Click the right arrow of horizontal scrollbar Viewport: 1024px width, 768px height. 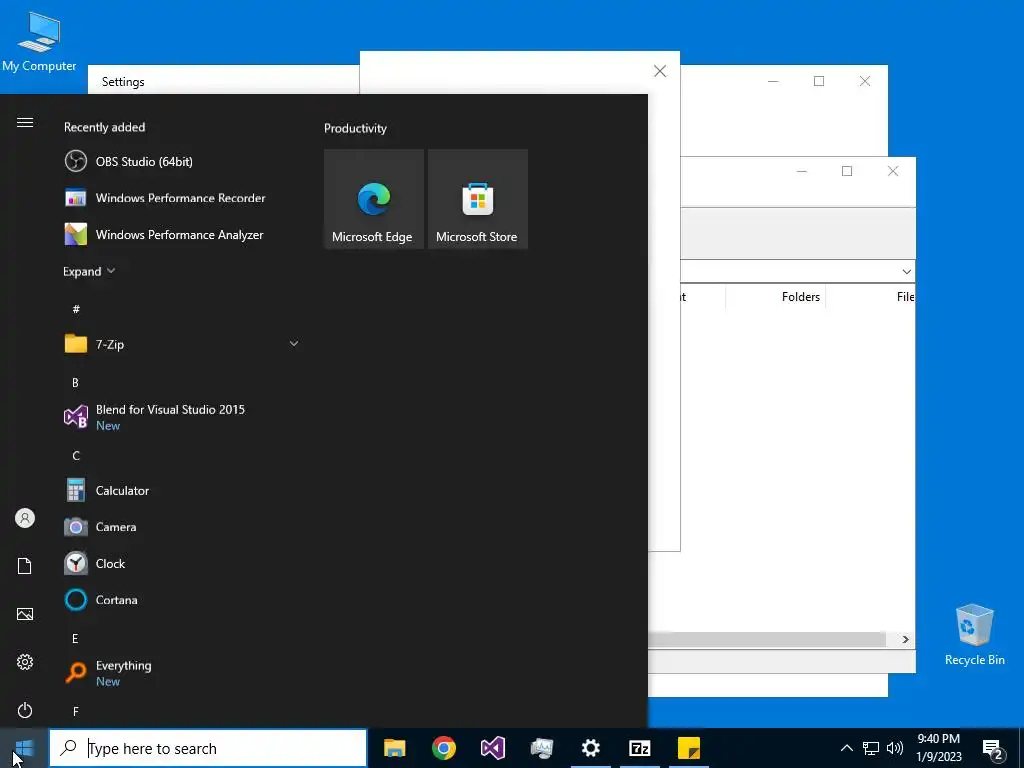(905, 639)
